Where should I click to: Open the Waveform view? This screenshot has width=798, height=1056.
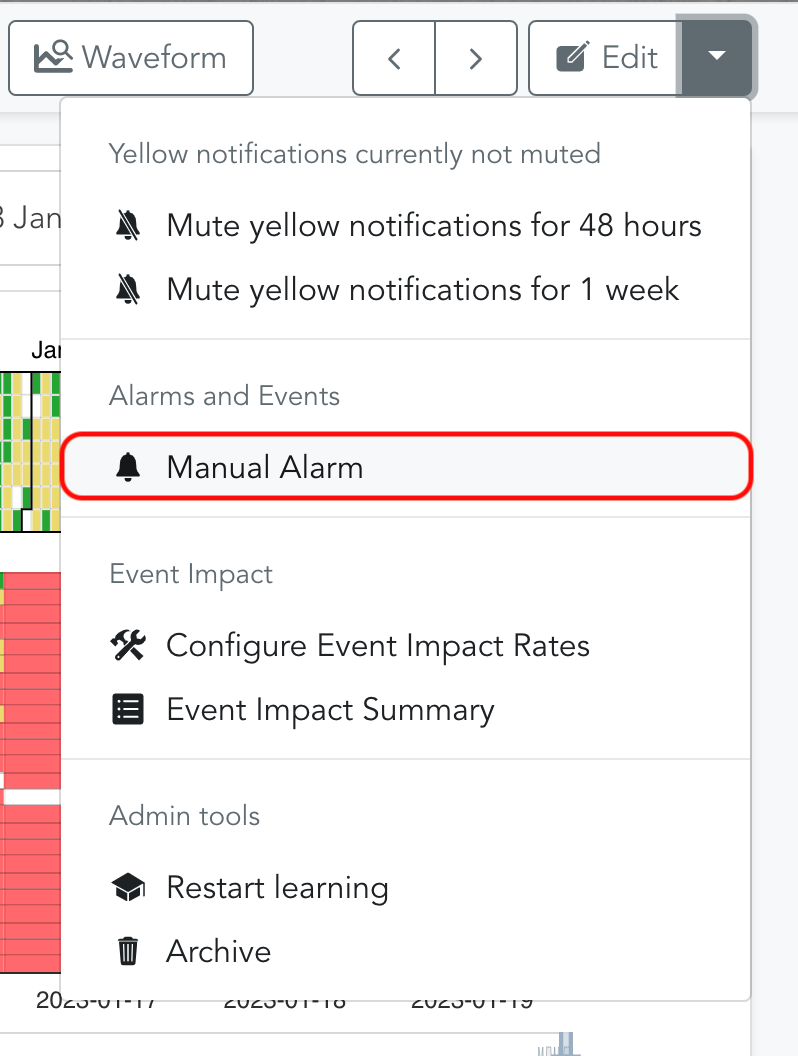pos(131,58)
